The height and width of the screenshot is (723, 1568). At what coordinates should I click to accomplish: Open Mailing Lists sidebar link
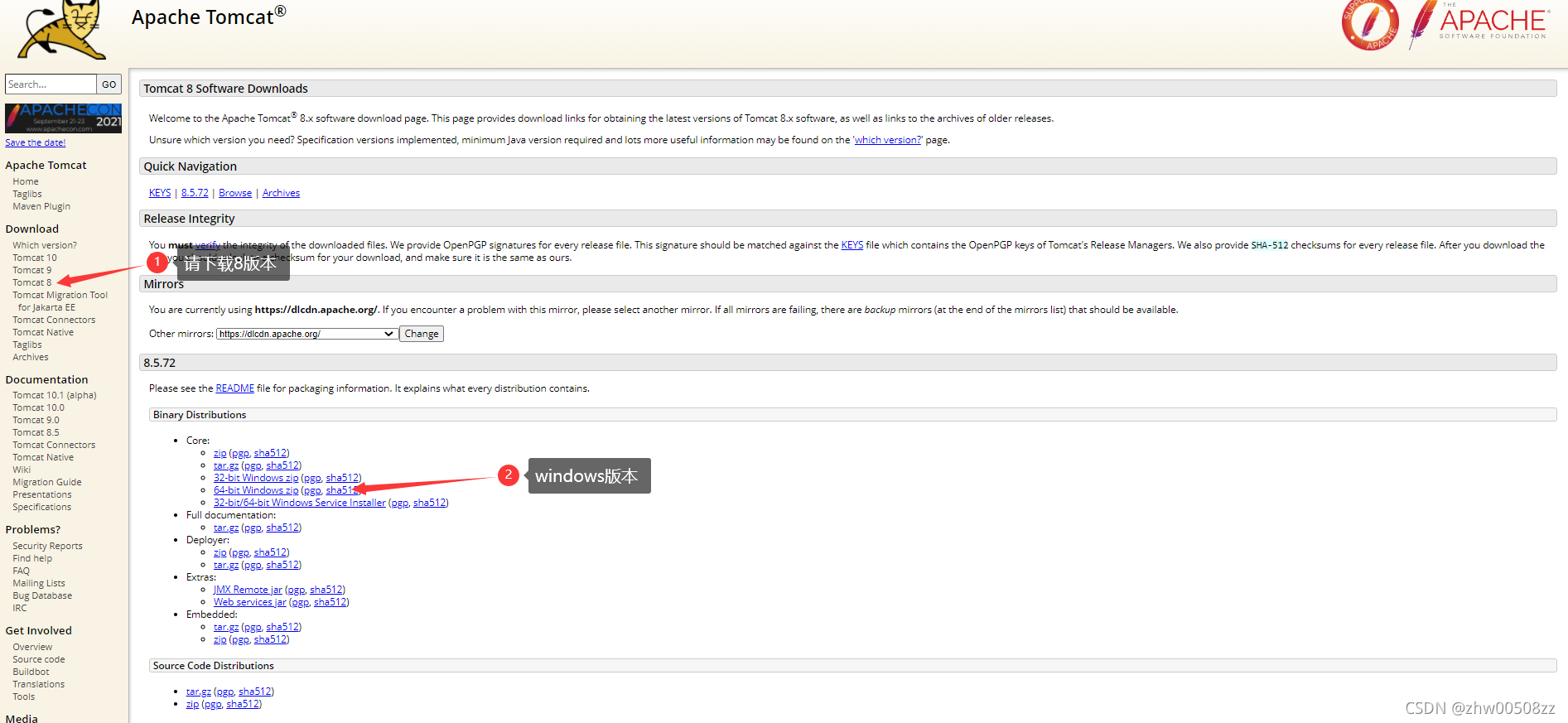click(39, 583)
